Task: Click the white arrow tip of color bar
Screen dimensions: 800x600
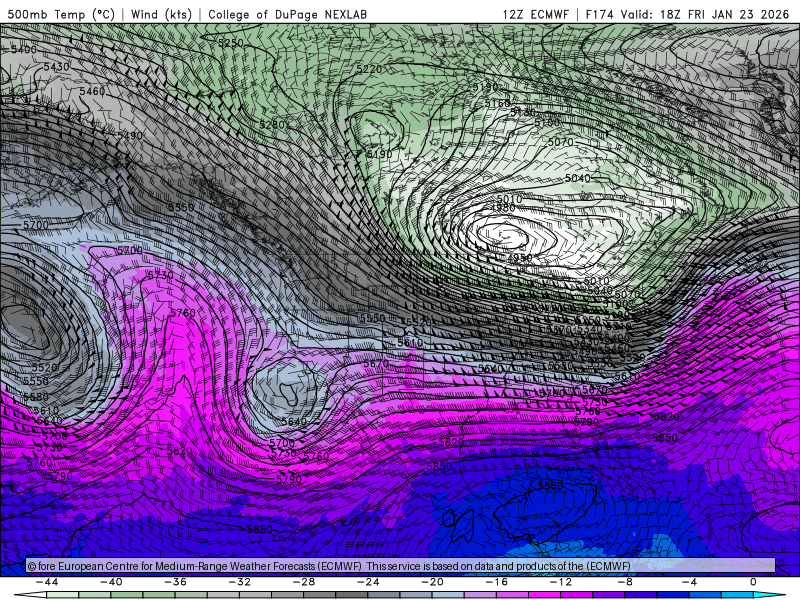Action: click(31, 595)
